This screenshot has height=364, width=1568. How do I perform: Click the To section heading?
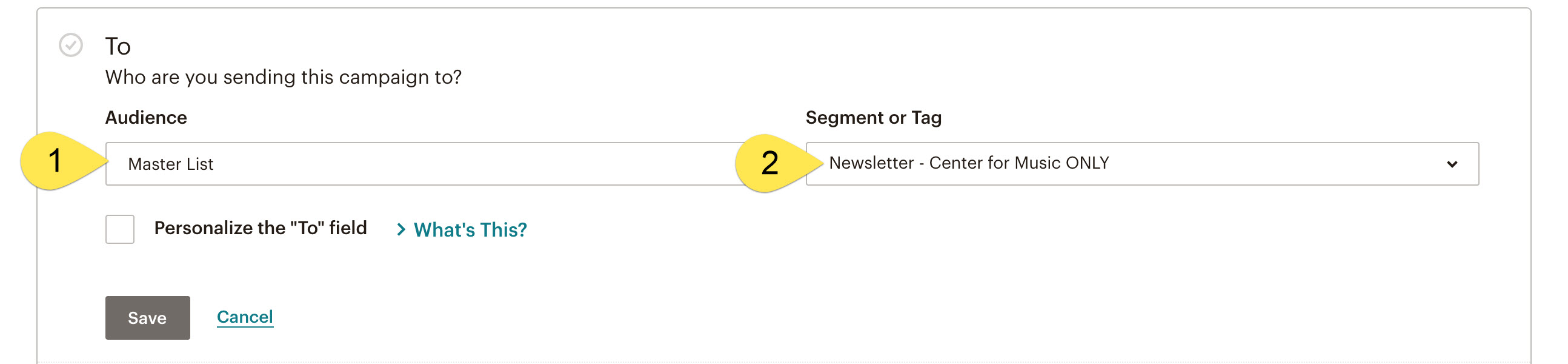click(118, 46)
